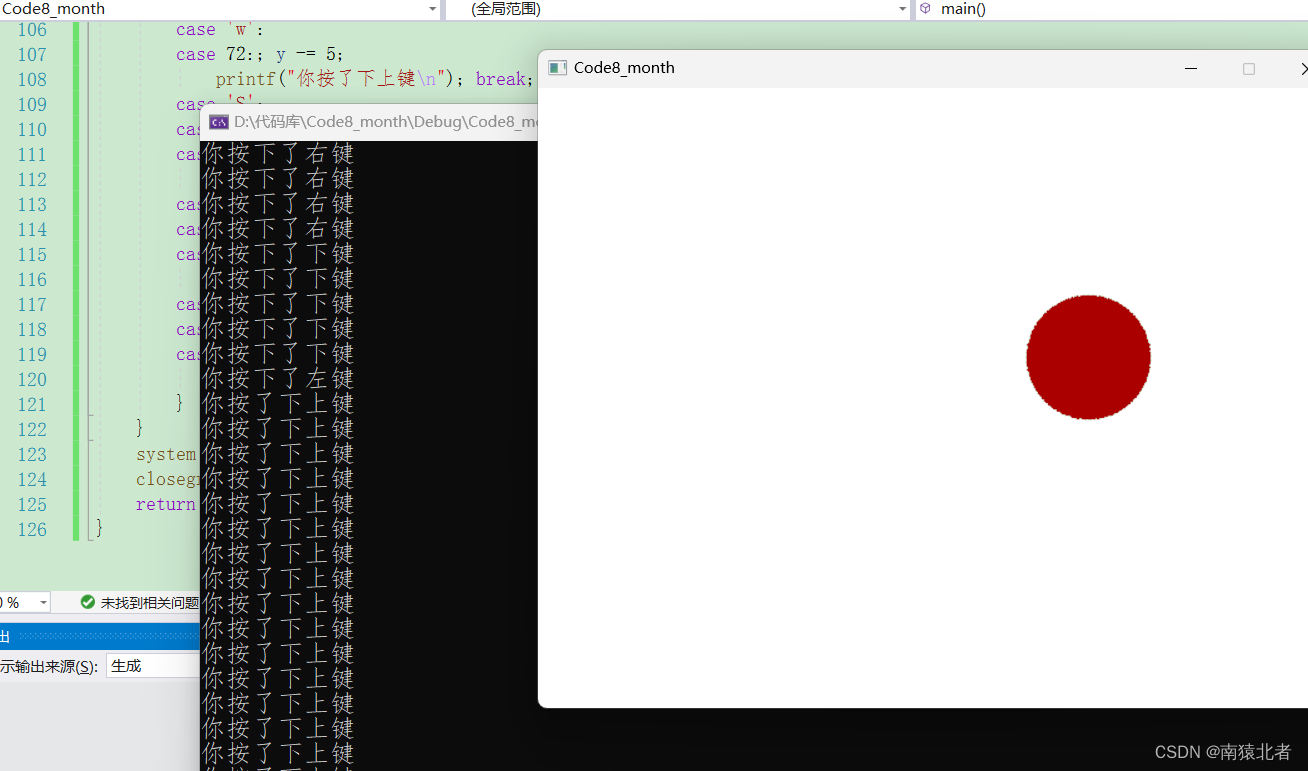
Task: Click the console window icon in its title bar
Action: pos(218,122)
